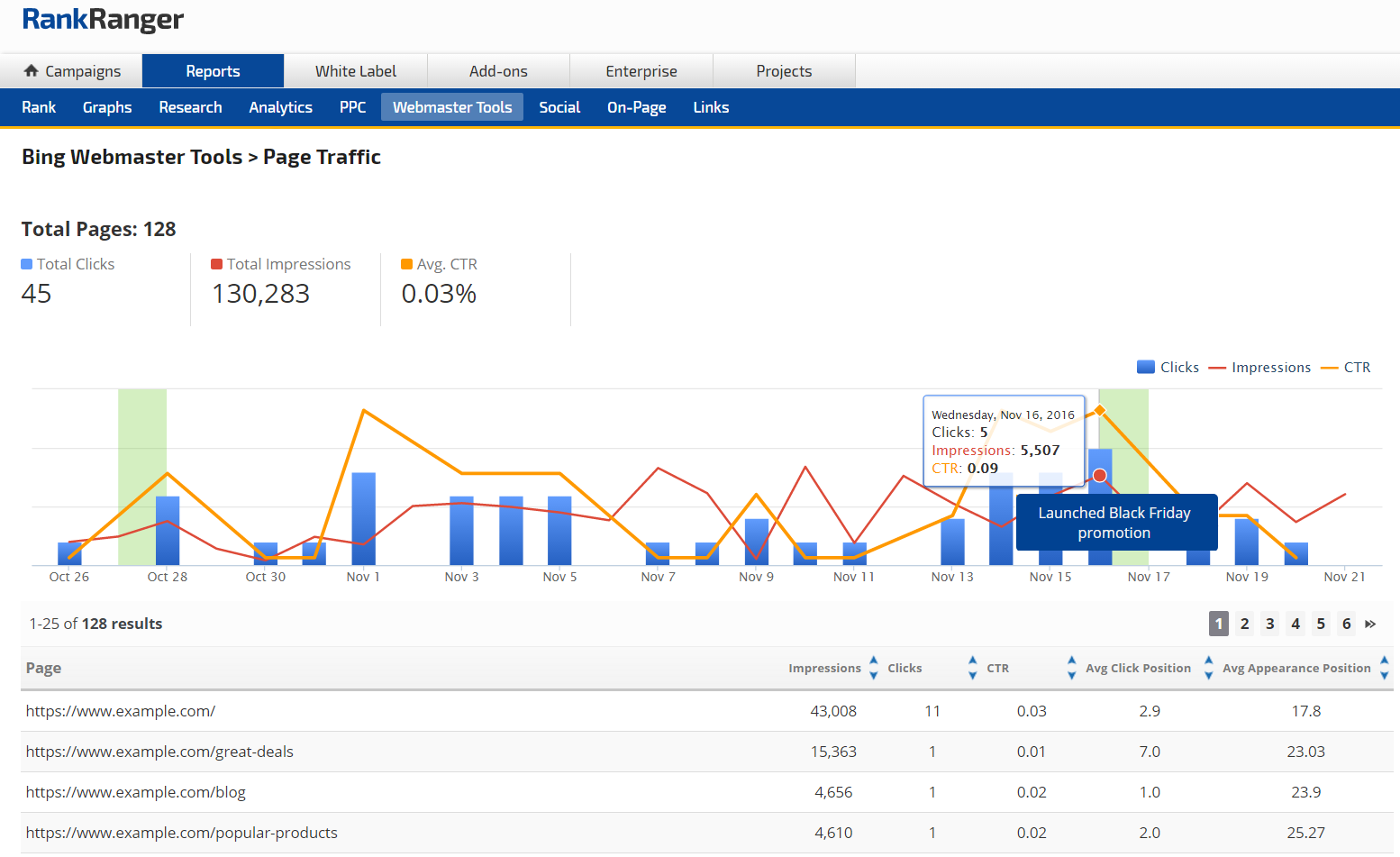Open the Enterprise tab

(x=641, y=71)
